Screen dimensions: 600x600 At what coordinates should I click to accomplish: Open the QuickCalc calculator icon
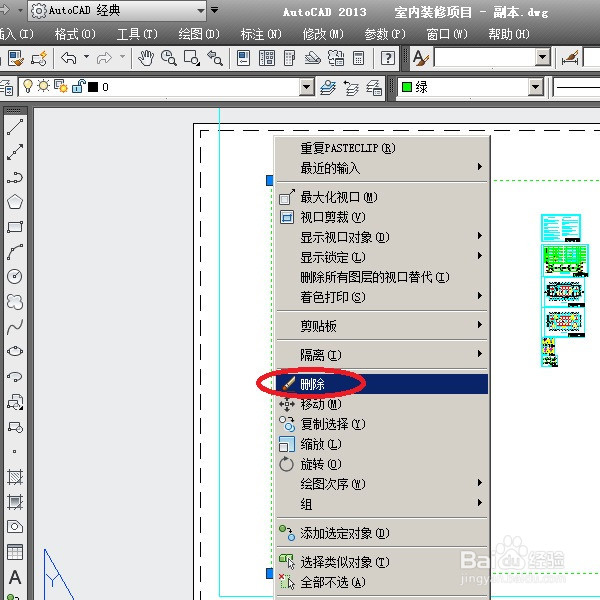coord(359,58)
